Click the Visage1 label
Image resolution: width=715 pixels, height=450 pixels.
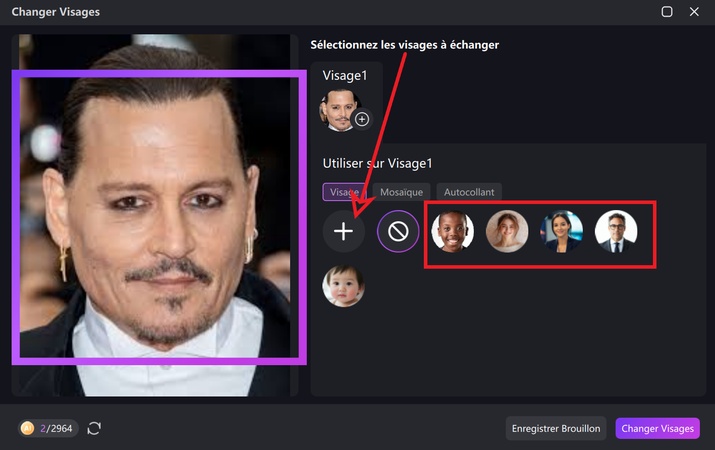coord(345,75)
